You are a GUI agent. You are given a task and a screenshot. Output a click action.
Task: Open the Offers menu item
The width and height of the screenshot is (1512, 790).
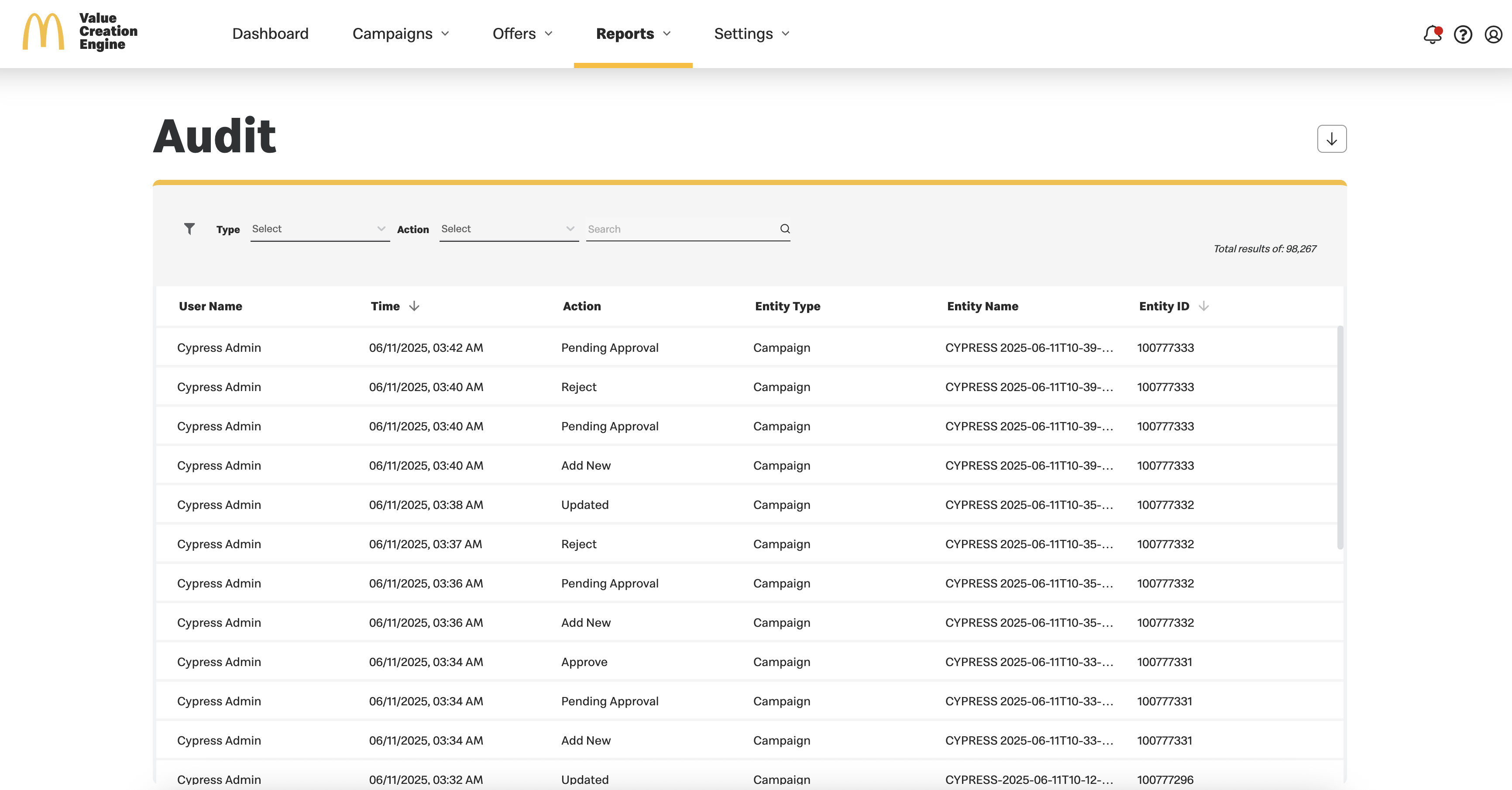pos(514,34)
